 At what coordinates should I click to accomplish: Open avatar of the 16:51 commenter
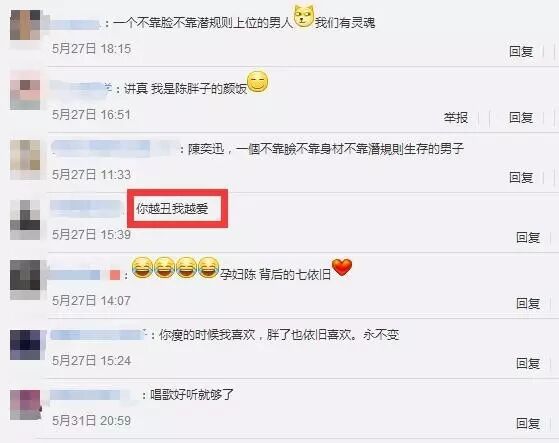coord(25,91)
